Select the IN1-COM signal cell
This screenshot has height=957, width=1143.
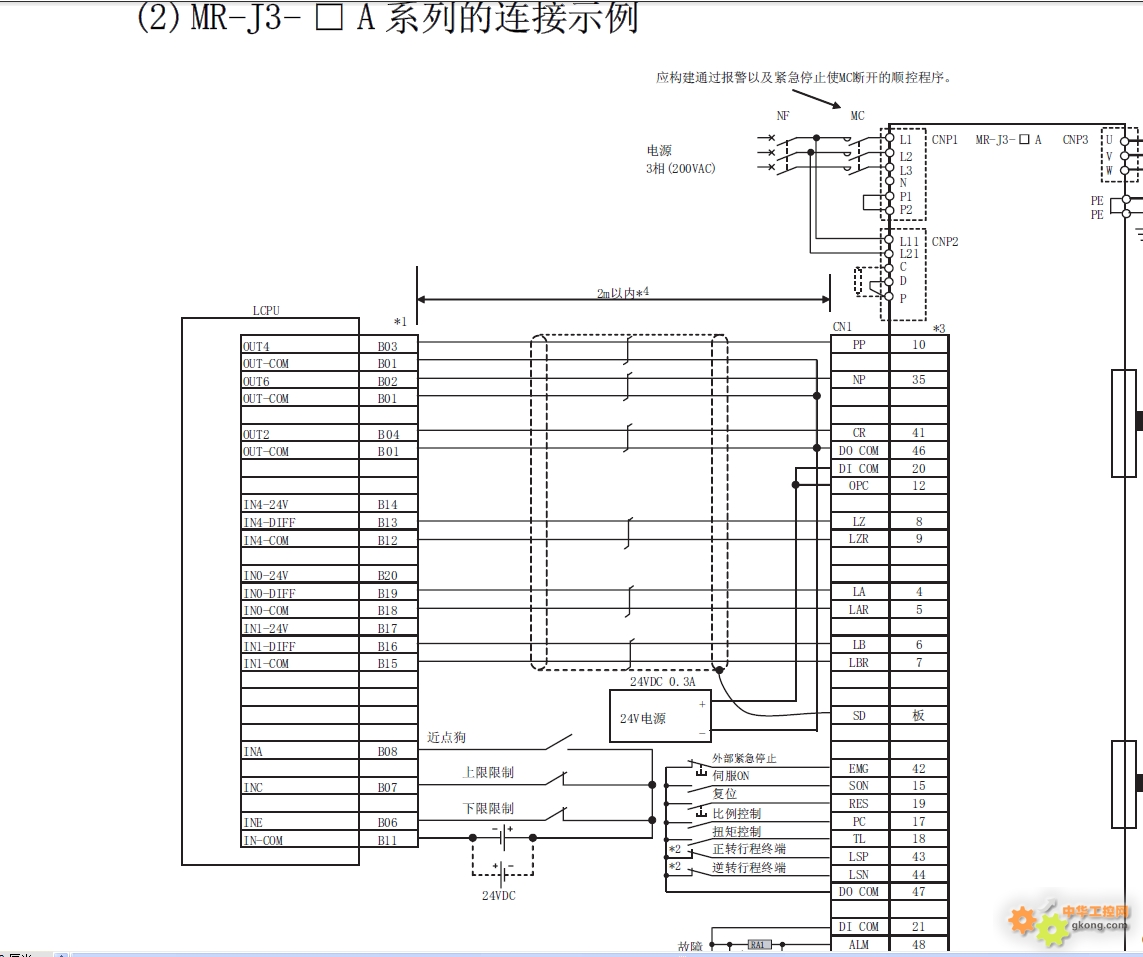click(300, 663)
